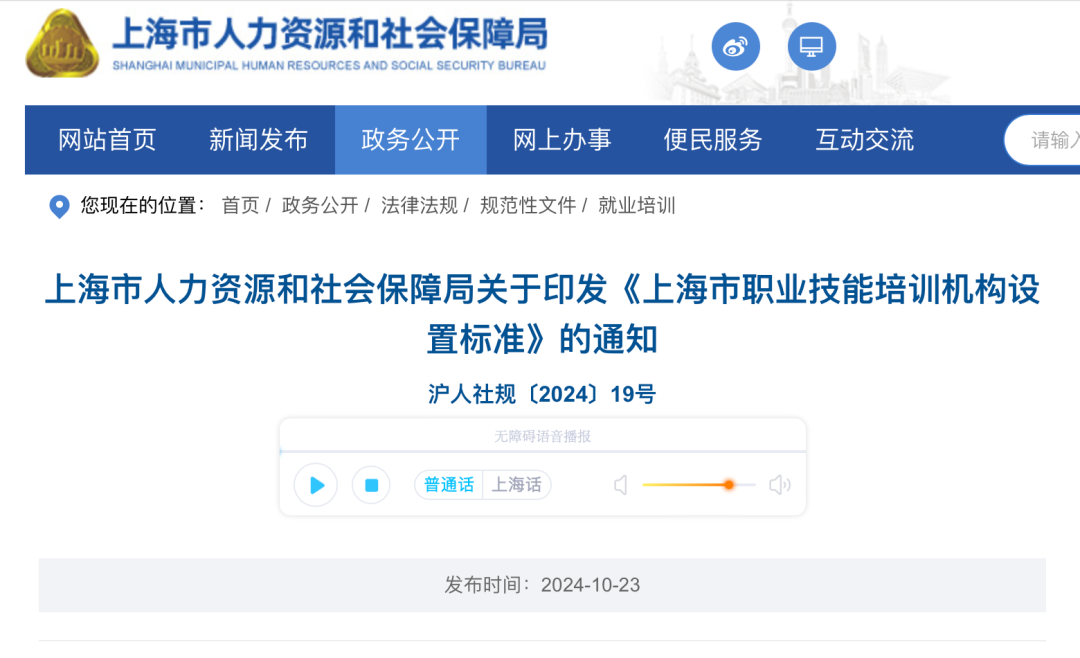This screenshot has width=1080, height=658.
Task: Open 互动交流 menu item
Action: pyautogui.click(x=864, y=140)
